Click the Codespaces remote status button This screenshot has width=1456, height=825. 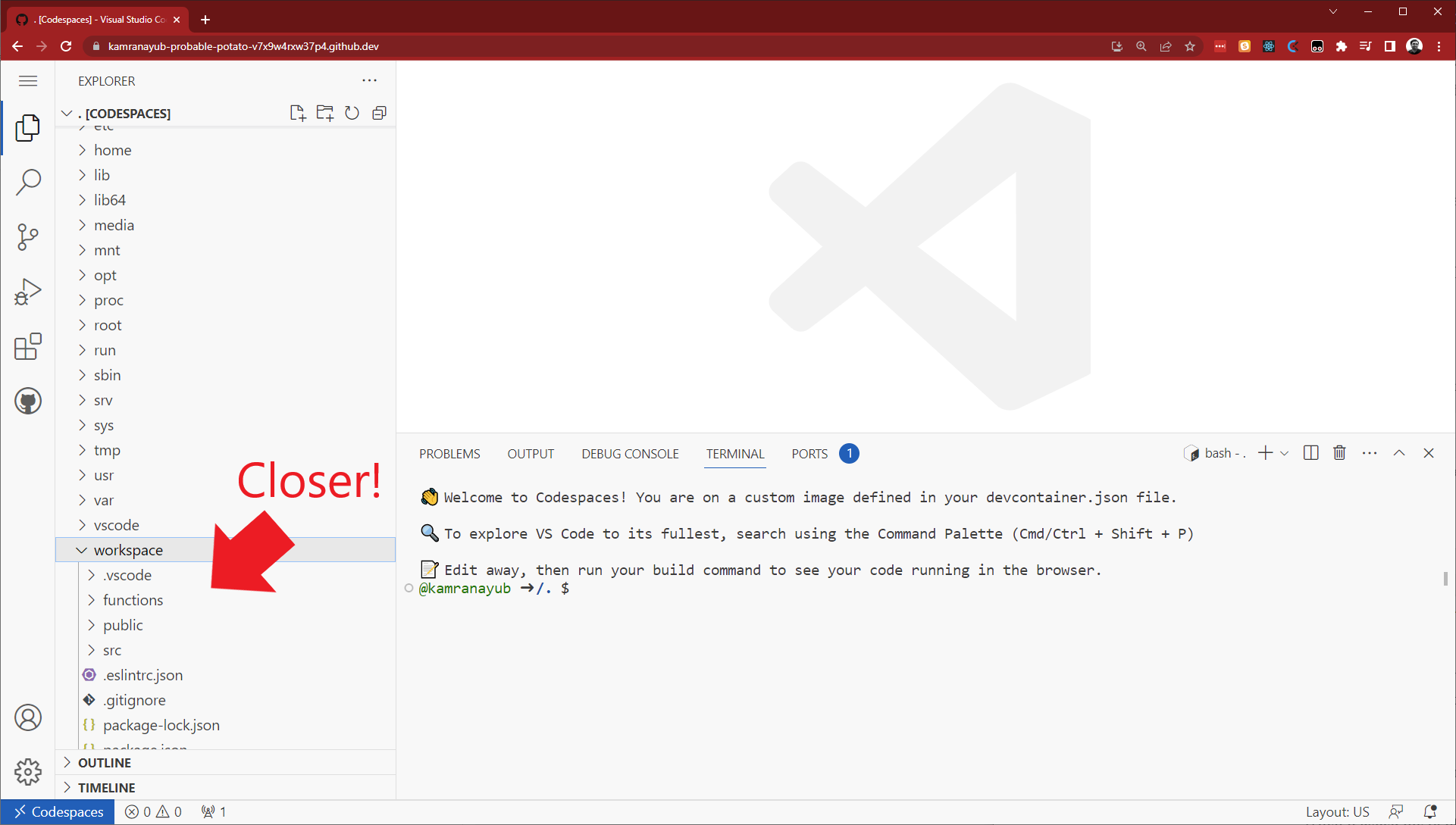click(x=58, y=812)
